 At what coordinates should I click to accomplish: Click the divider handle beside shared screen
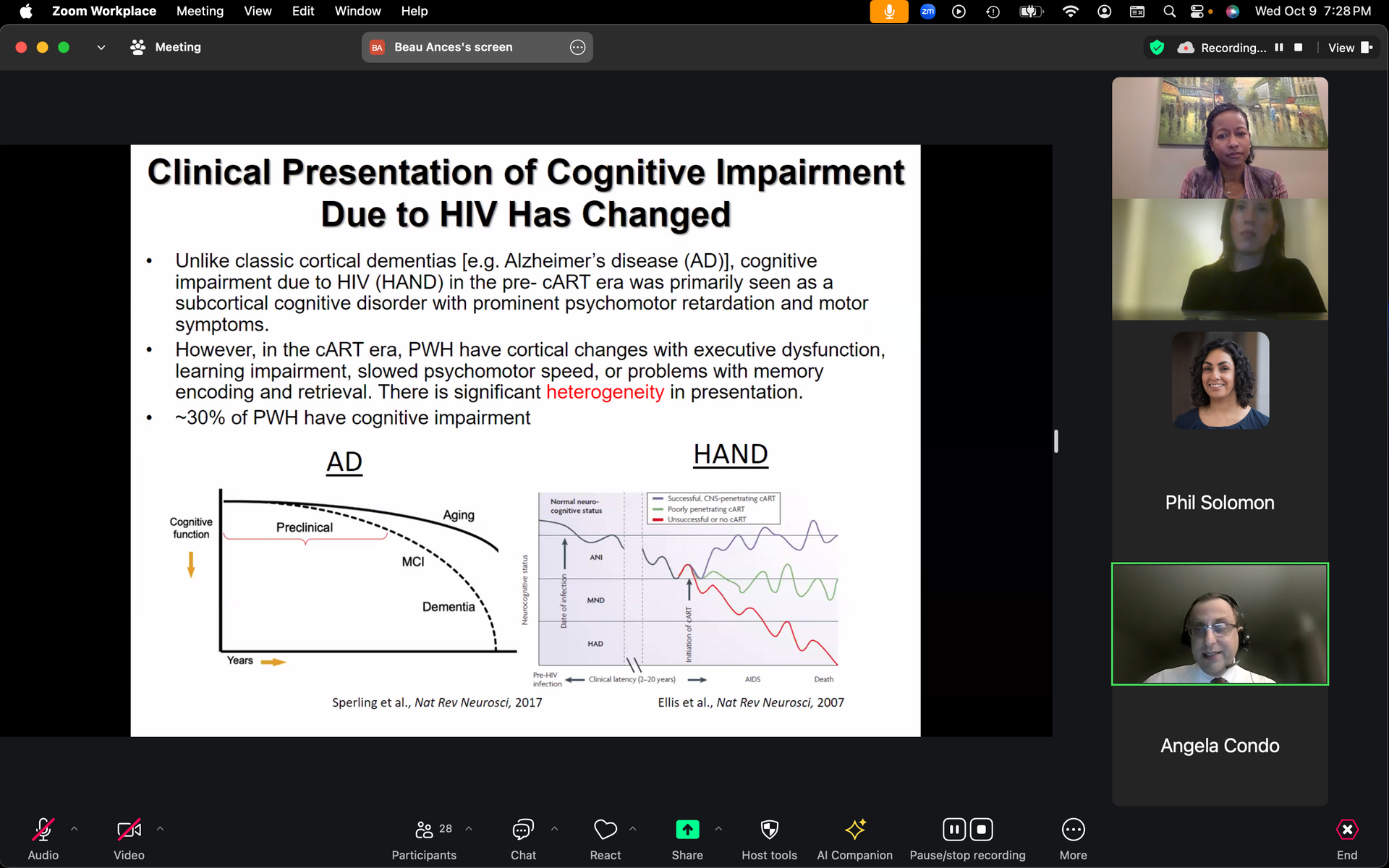pyautogui.click(x=1056, y=441)
